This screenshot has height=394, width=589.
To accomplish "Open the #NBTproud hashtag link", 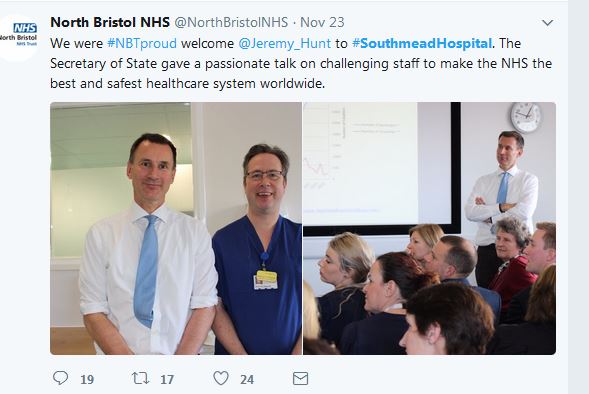I will (x=142, y=44).
